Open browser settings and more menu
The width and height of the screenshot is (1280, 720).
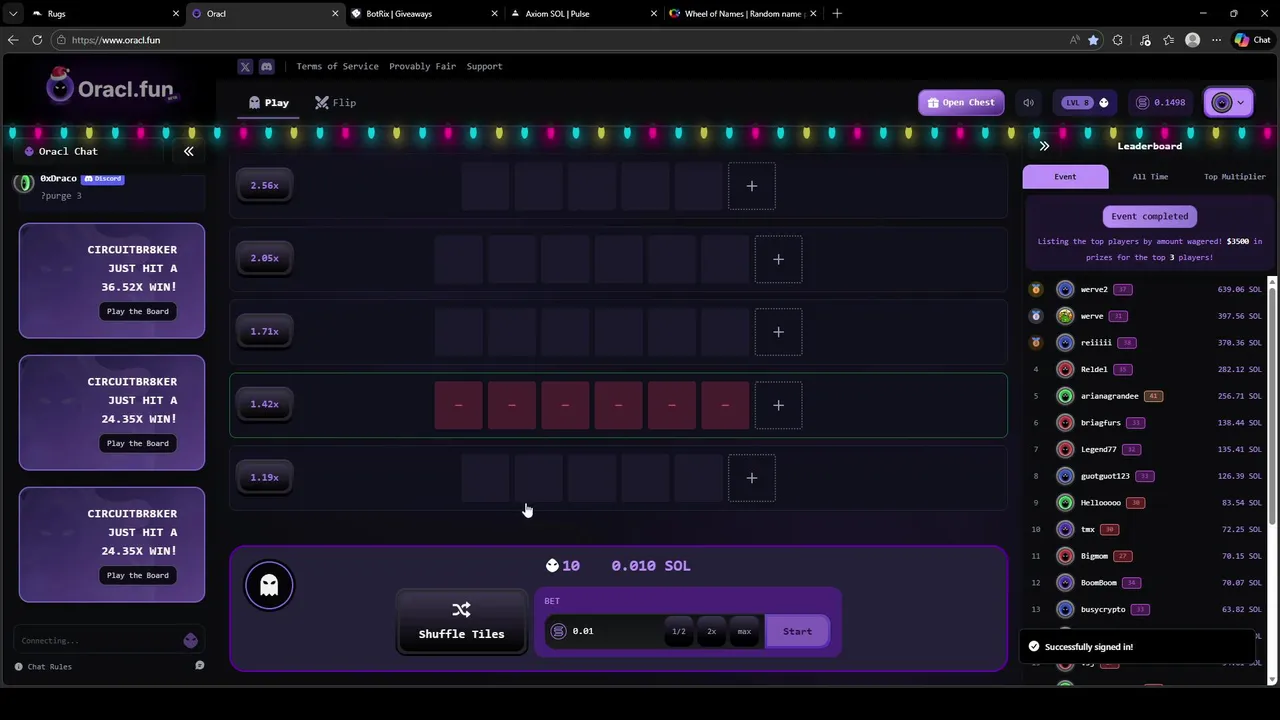(x=1216, y=40)
